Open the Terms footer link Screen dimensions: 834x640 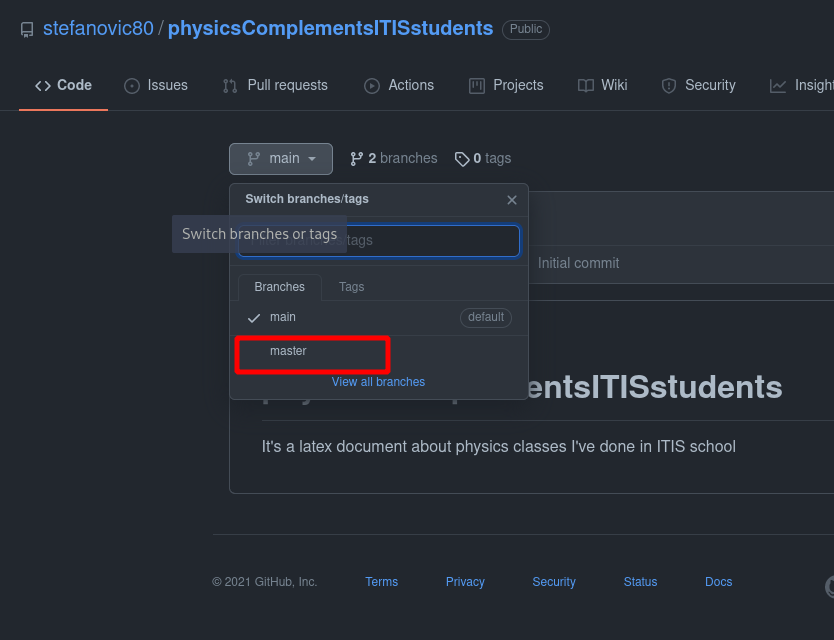(x=381, y=582)
